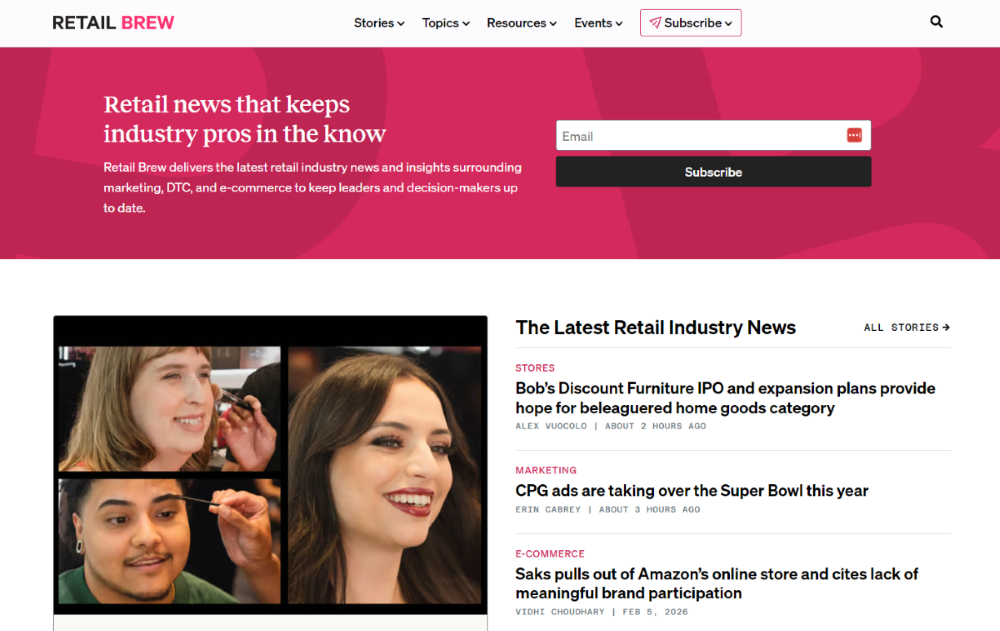The image size is (1000, 631).
Task: Click the paper plane icon in navigation bar
Action: 655,23
